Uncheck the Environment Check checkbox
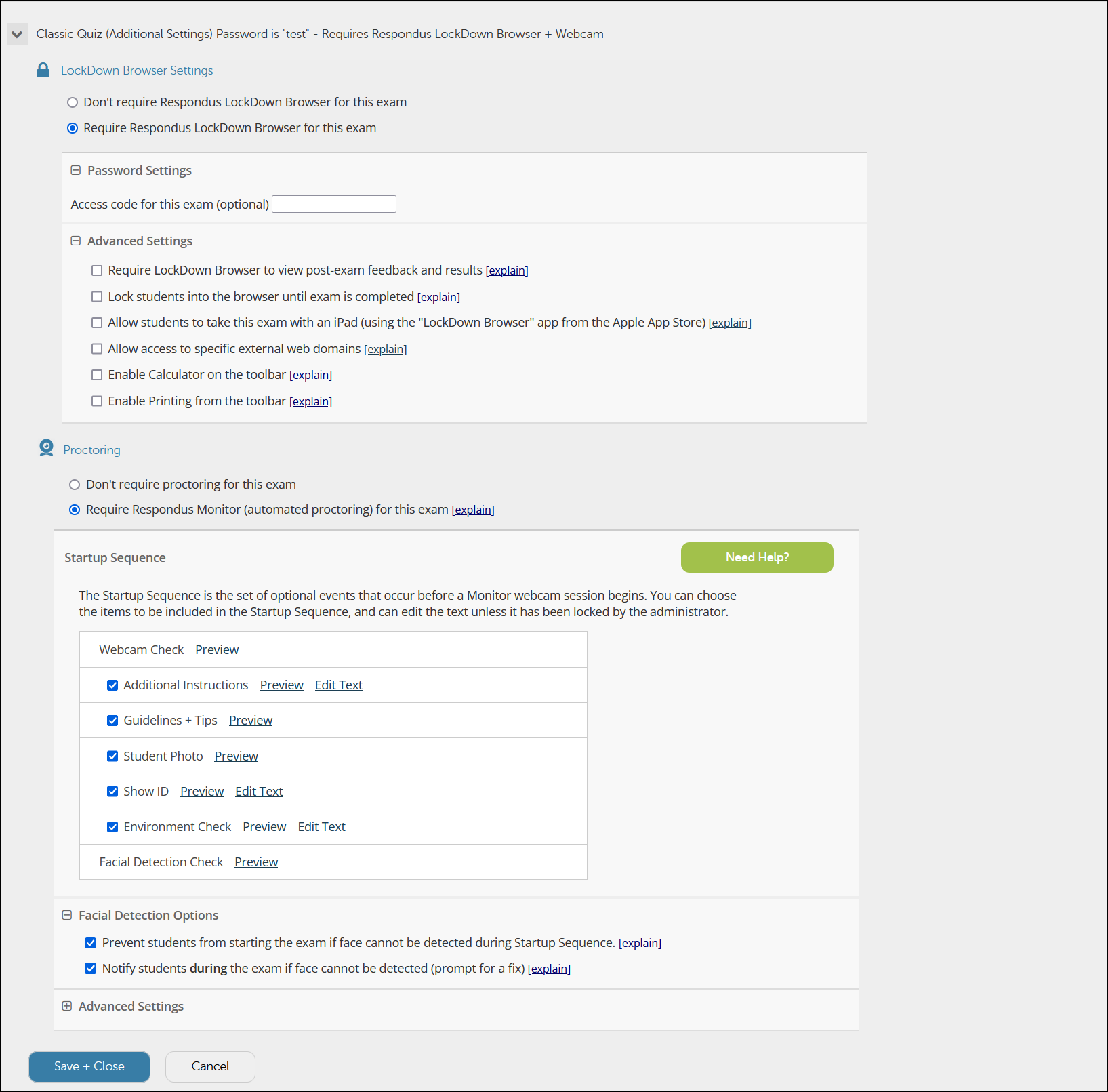The height and width of the screenshot is (1092, 1108). click(112, 827)
